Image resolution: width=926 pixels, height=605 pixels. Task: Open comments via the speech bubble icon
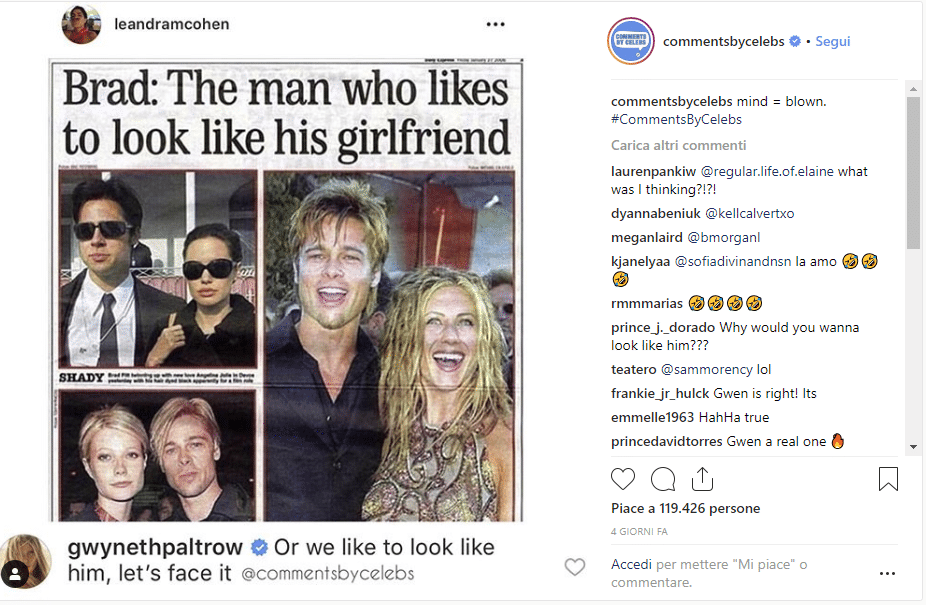(663, 479)
